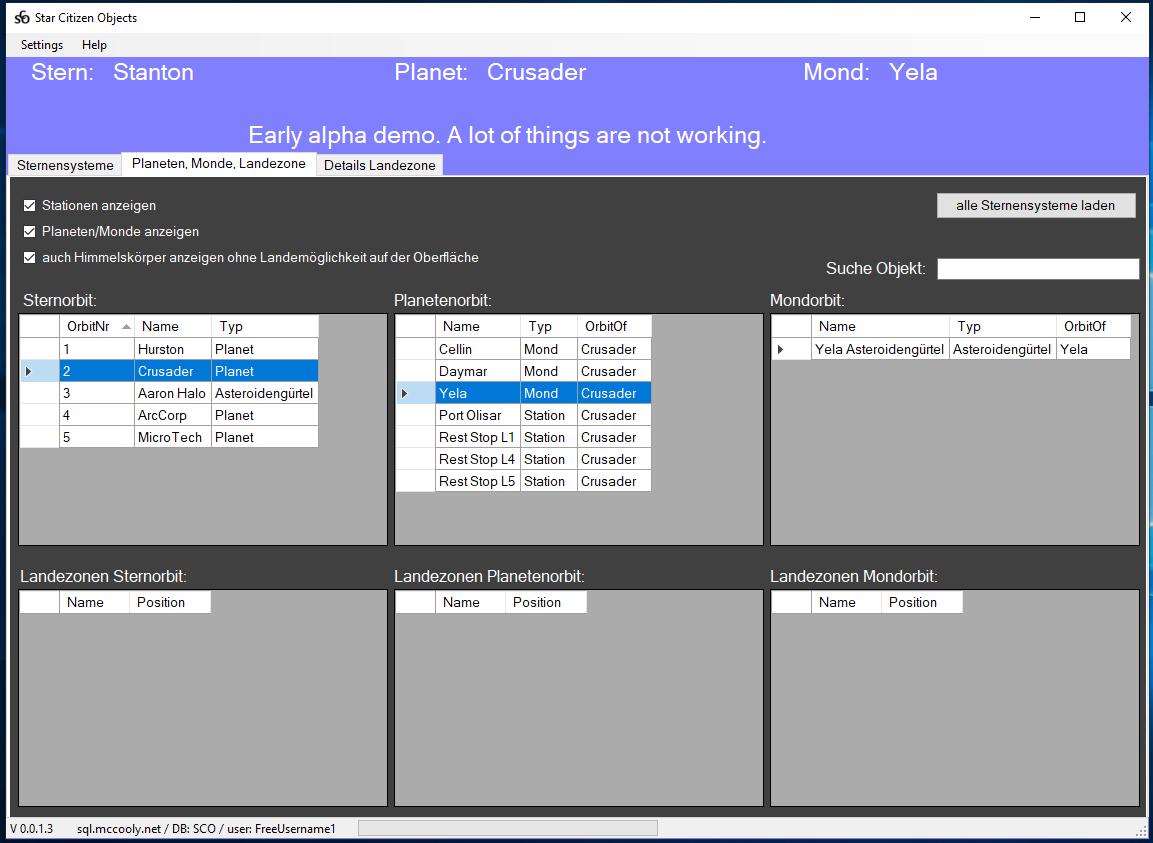Close the Star Citizen Objects window
Viewport: 1153px width, 843px height.
pyautogui.click(x=1126, y=18)
